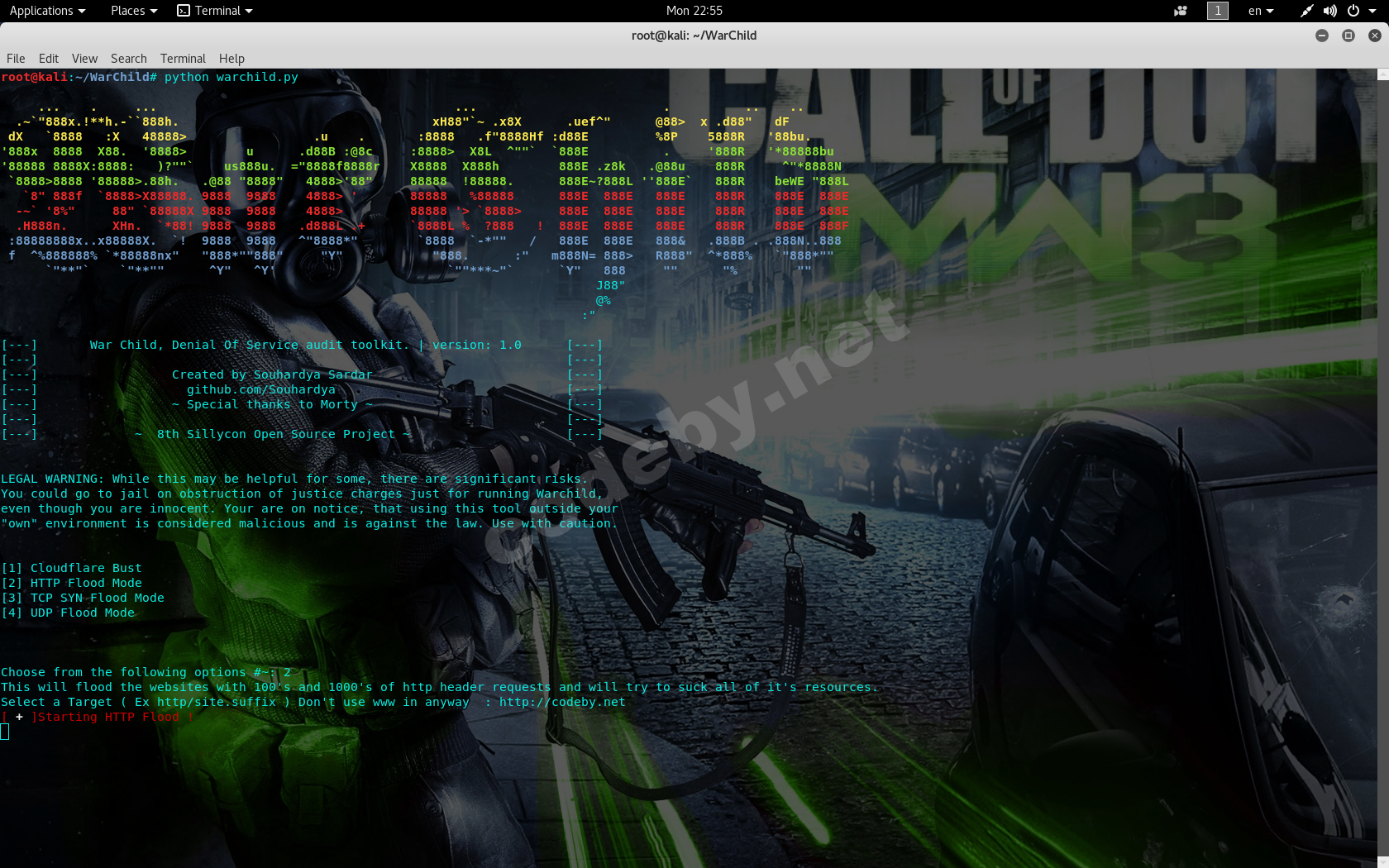
Task: Expand the Places dropdown menu
Action: [x=133, y=11]
